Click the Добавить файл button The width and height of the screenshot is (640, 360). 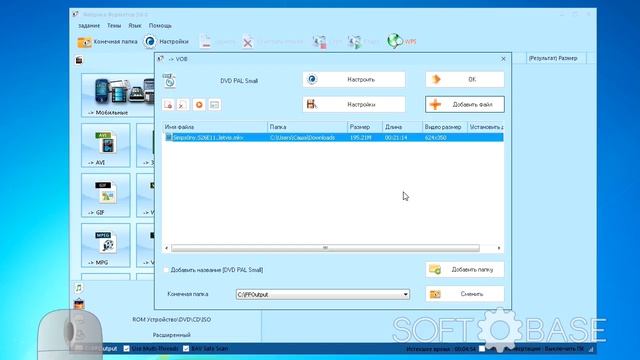(464, 104)
